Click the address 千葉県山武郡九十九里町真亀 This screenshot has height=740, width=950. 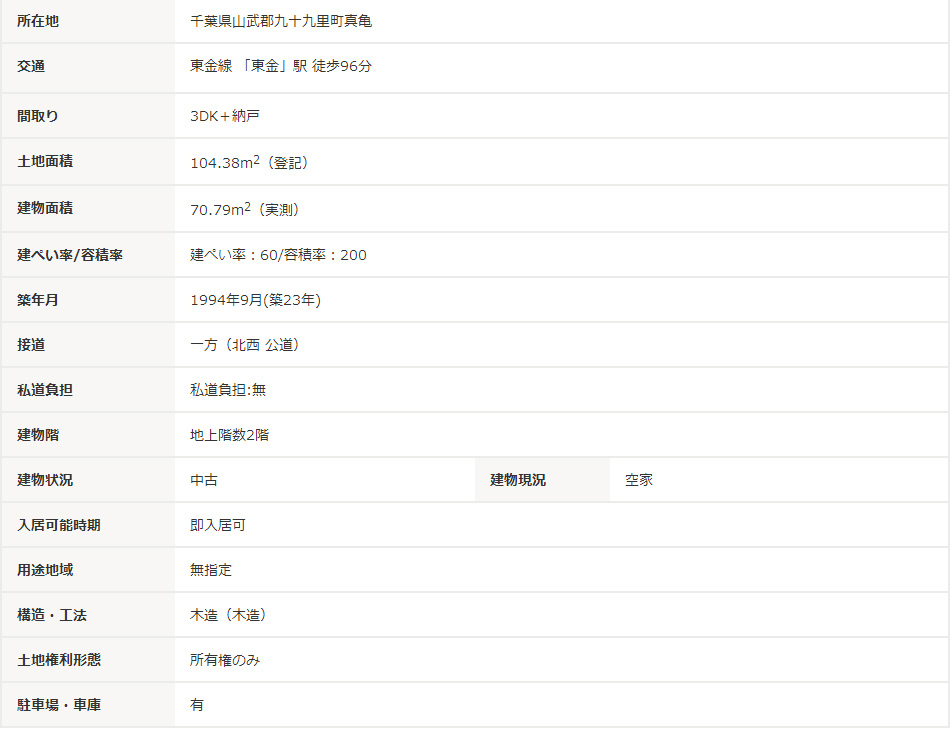point(281,21)
